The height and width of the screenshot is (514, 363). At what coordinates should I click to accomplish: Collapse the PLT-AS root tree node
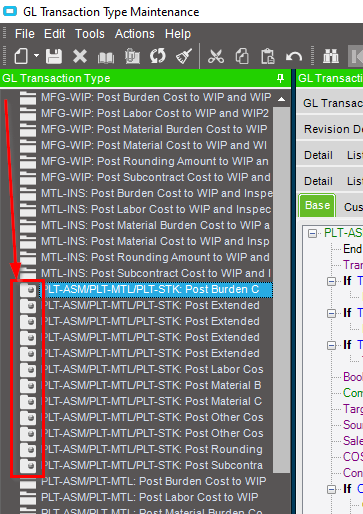point(312,233)
